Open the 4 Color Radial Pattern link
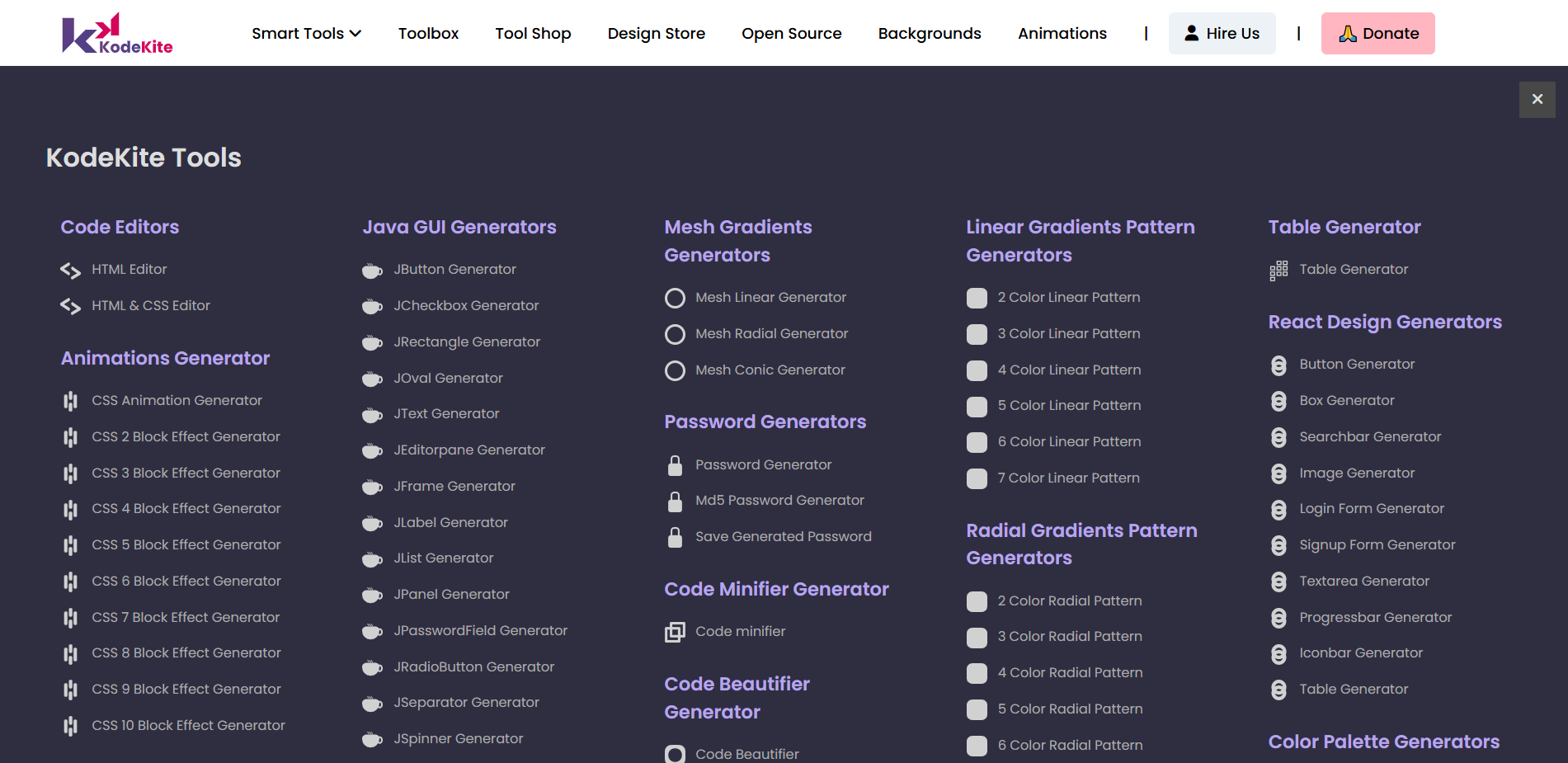This screenshot has width=1568, height=763. [x=1070, y=672]
